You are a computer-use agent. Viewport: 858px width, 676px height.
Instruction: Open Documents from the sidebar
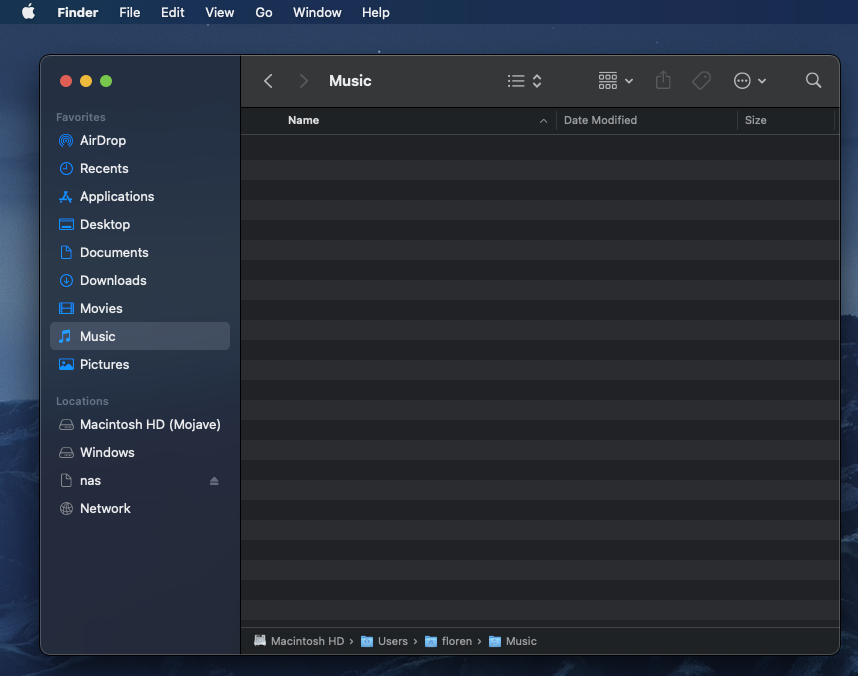[140, 252]
